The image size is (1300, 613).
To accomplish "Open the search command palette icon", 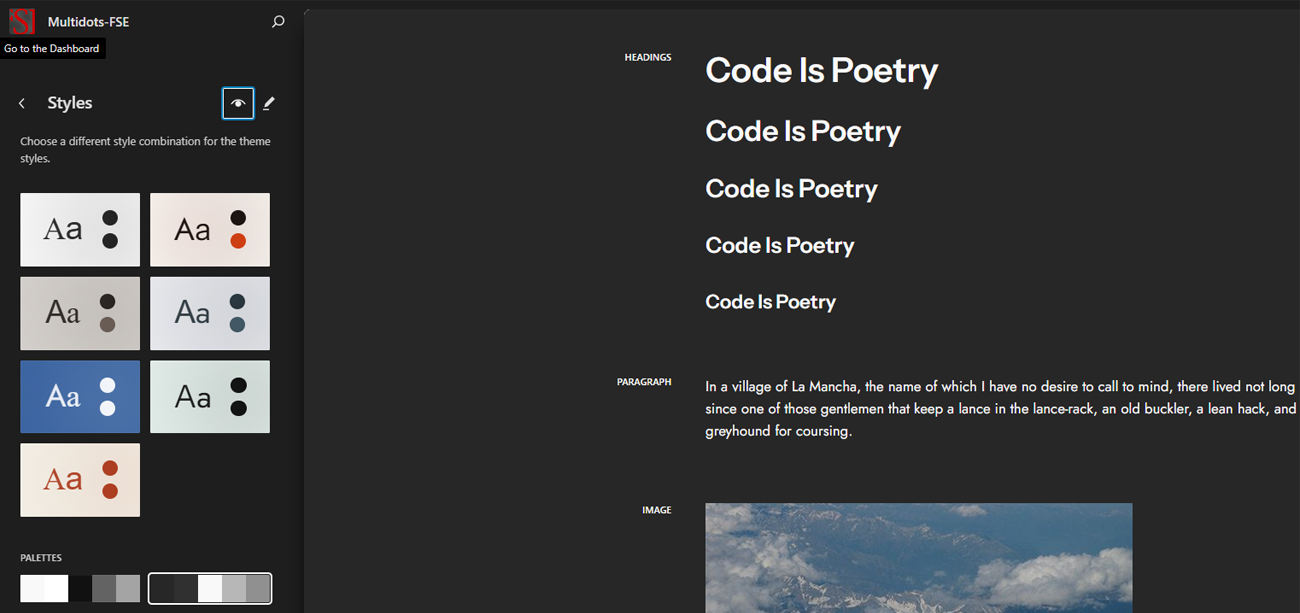I will point(278,21).
